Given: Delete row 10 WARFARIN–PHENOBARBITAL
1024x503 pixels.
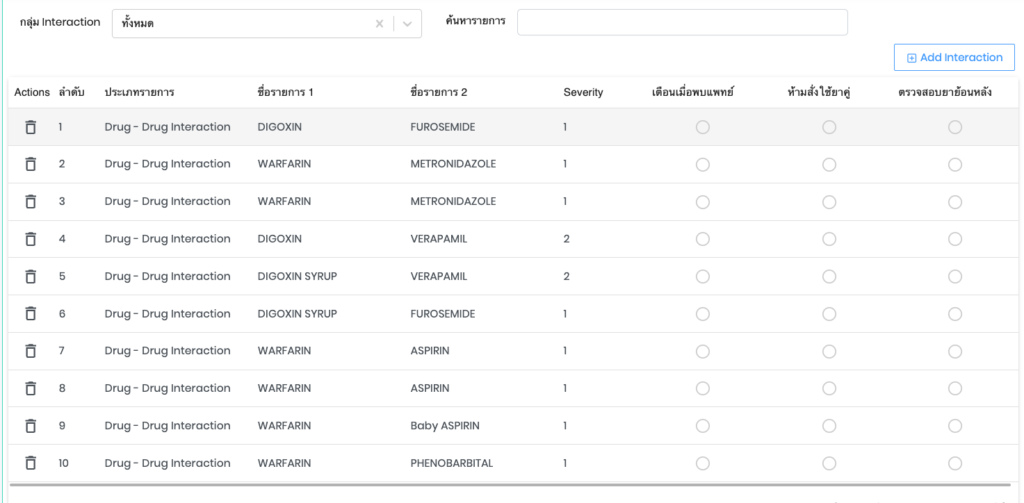Looking at the screenshot, I should (30, 463).
